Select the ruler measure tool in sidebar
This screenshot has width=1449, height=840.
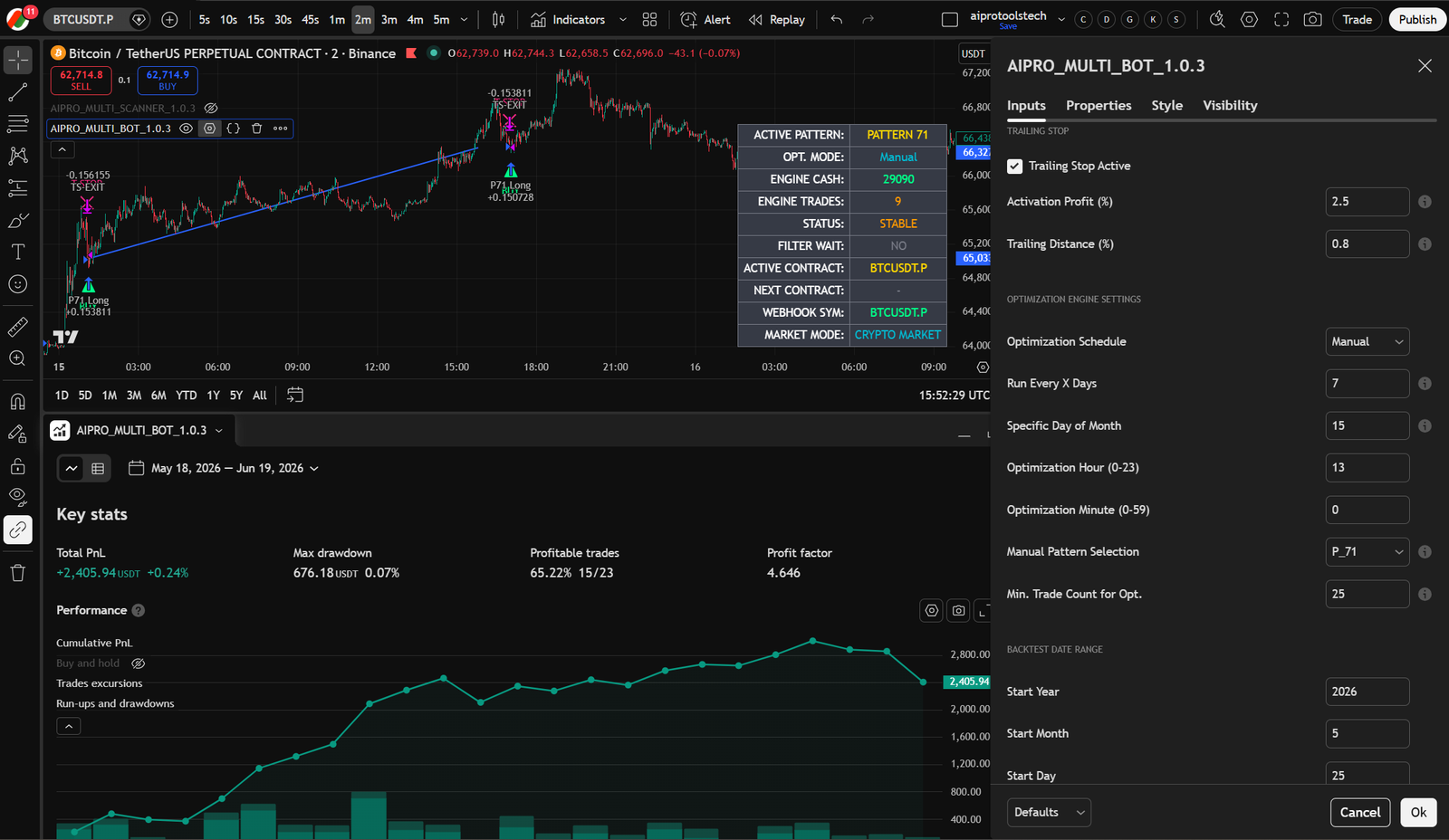17,327
